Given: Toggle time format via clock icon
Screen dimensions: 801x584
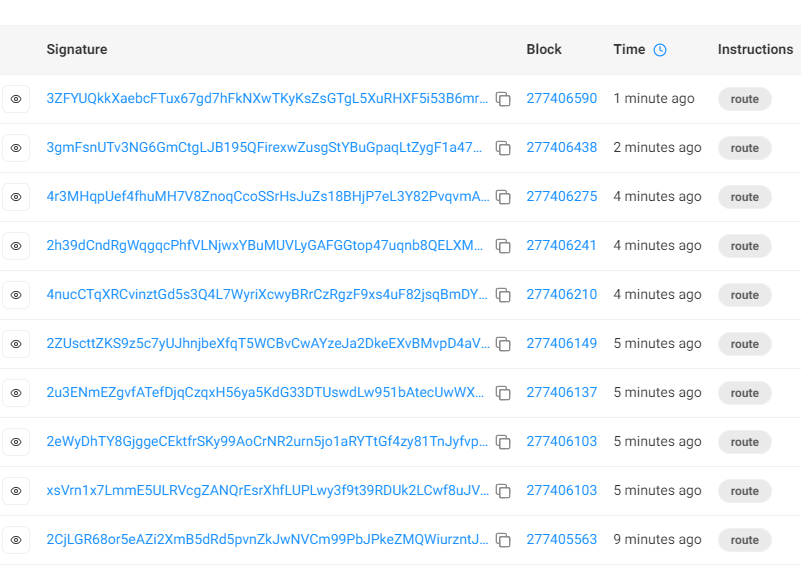Looking at the screenshot, I should [x=660, y=50].
